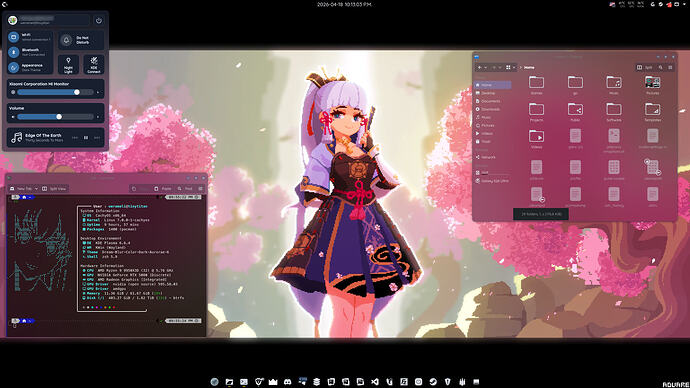Click the music note album art

click(16, 137)
